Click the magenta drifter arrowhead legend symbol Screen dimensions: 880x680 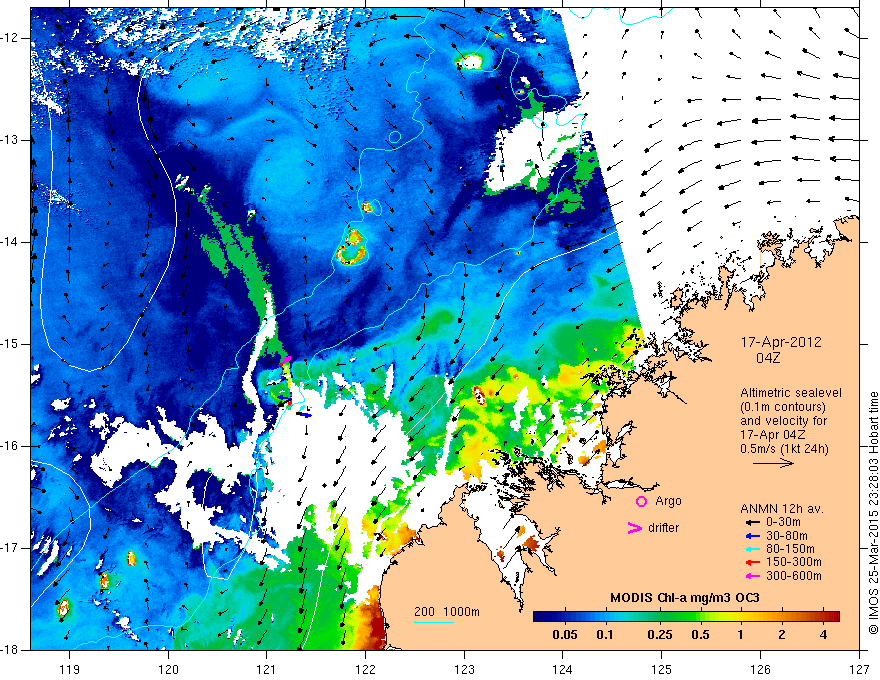(634, 527)
